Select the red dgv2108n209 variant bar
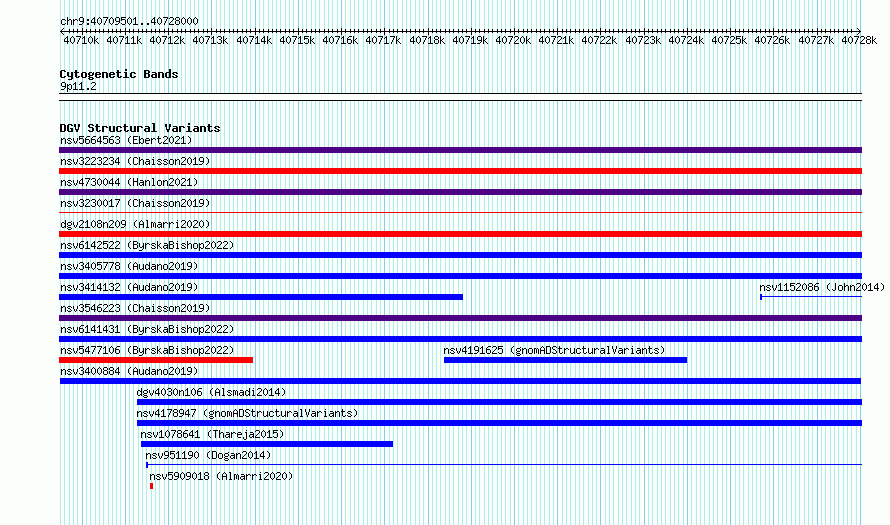This screenshot has width=890, height=525. pyautogui.click(x=460, y=234)
